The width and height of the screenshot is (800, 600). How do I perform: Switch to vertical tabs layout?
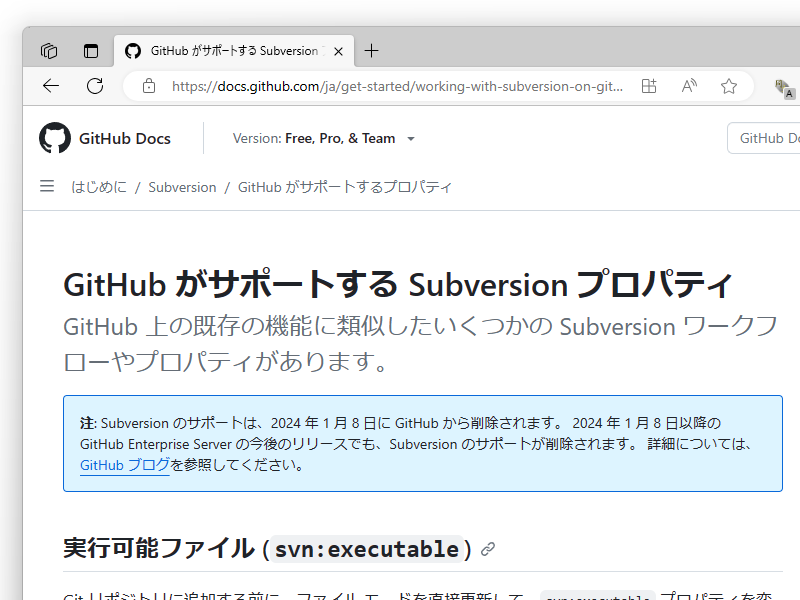pyautogui.click(x=91, y=50)
